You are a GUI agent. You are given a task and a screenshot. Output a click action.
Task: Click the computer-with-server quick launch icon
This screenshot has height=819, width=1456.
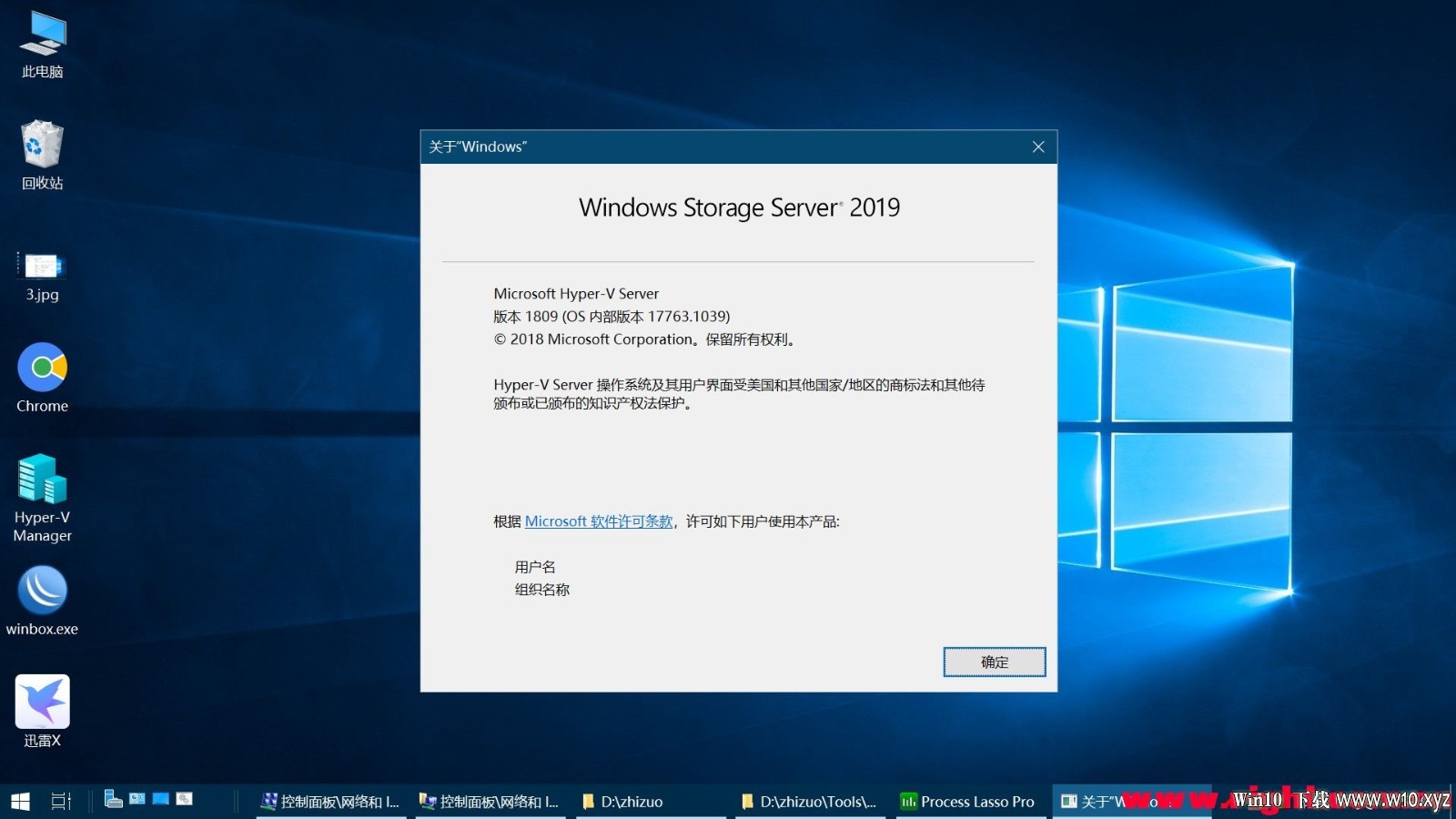(114, 799)
